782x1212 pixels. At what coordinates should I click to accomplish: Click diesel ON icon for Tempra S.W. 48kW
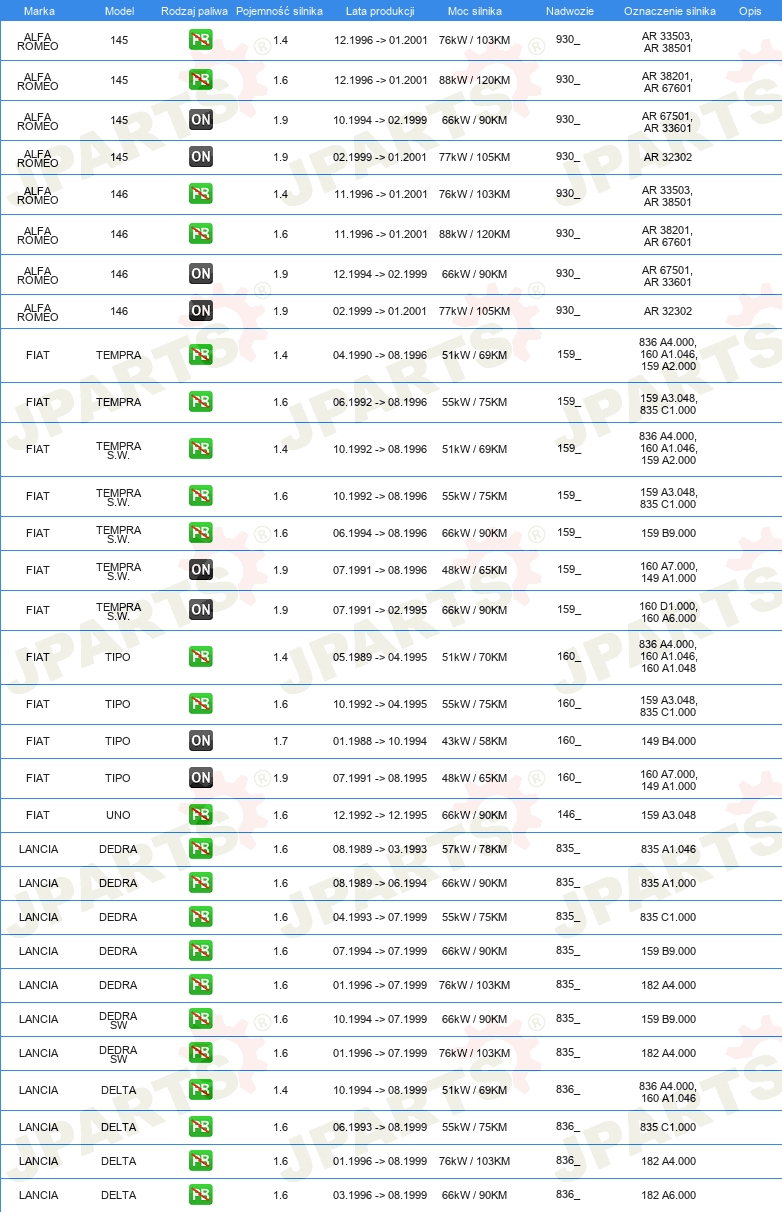pyautogui.click(x=201, y=570)
